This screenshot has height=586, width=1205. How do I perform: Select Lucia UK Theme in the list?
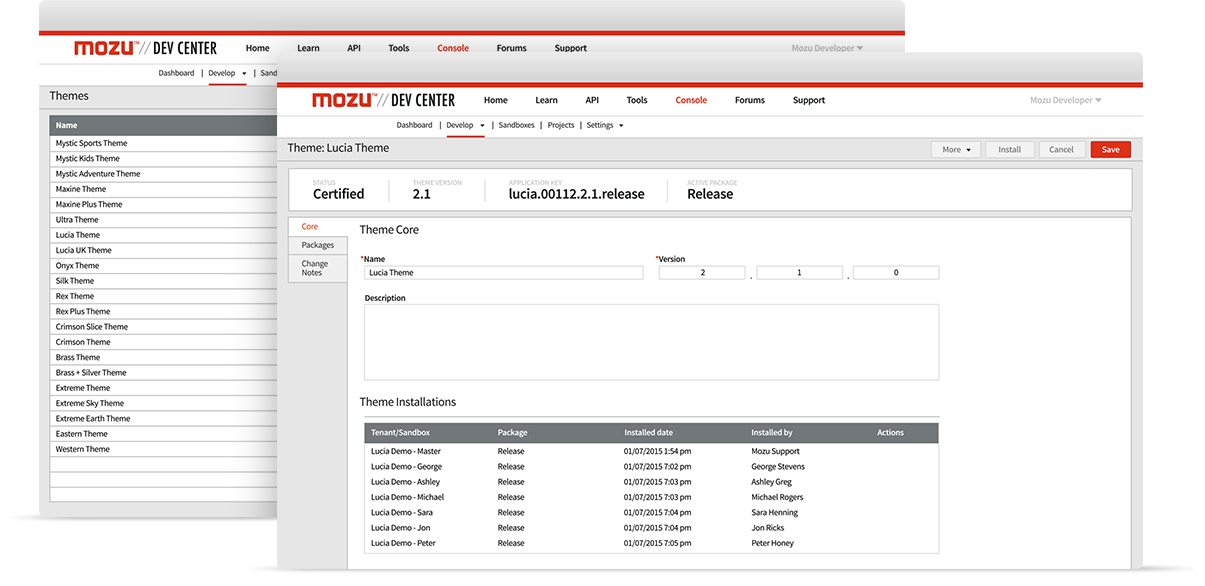pos(164,250)
